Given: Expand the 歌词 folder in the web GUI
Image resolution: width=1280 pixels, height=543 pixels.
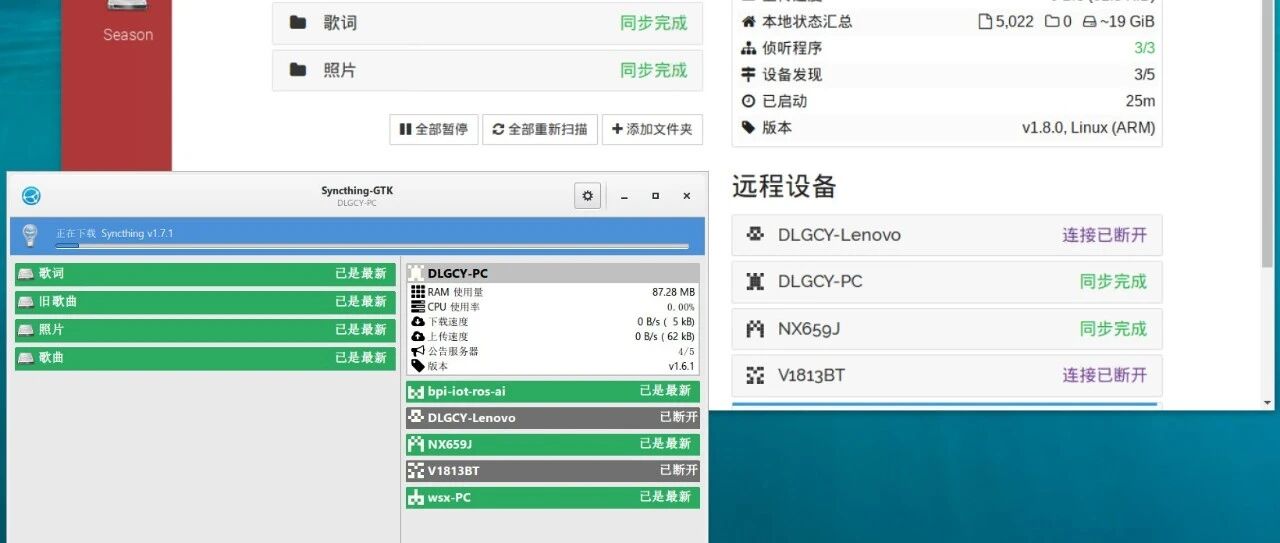Looking at the screenshot, I should tap(487, 23).
